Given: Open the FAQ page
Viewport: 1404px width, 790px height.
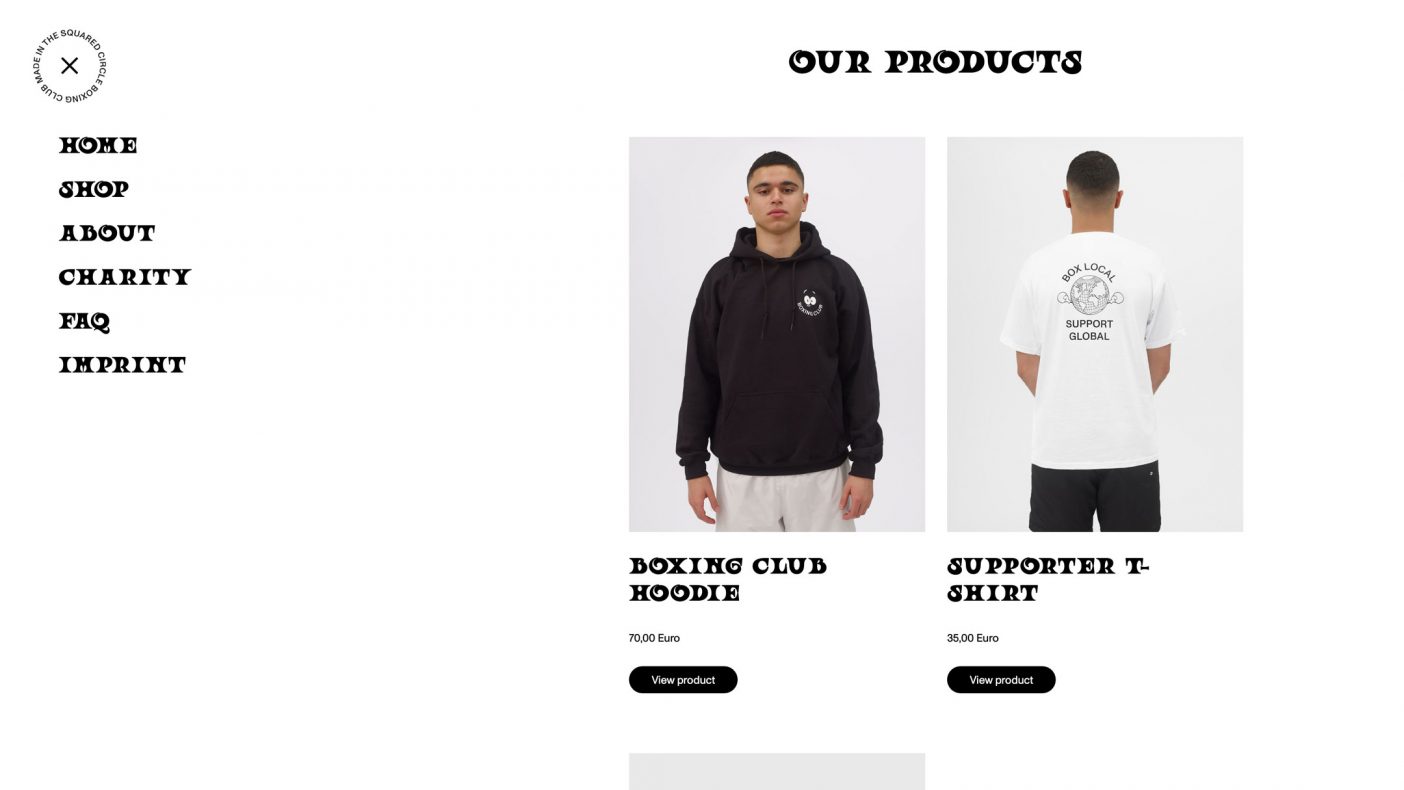Looking at the screenshot, I should coord(84,321).
